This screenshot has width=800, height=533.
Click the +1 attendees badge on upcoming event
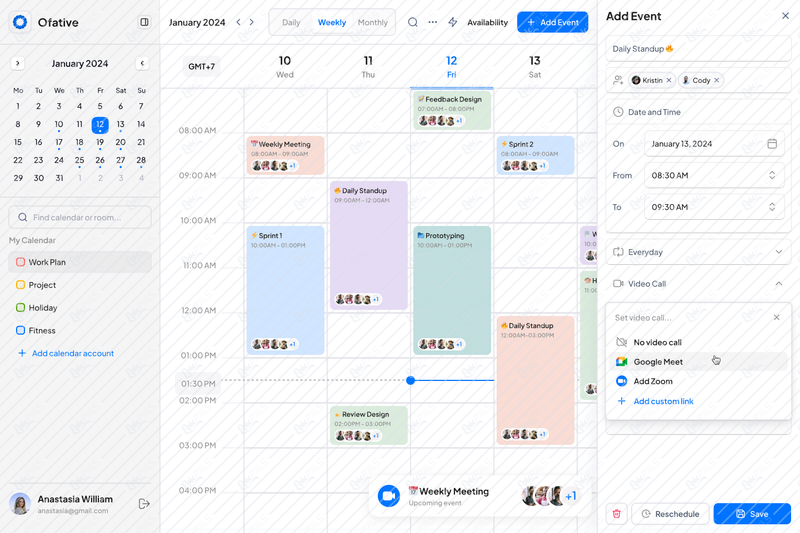(x=571, y=496)
